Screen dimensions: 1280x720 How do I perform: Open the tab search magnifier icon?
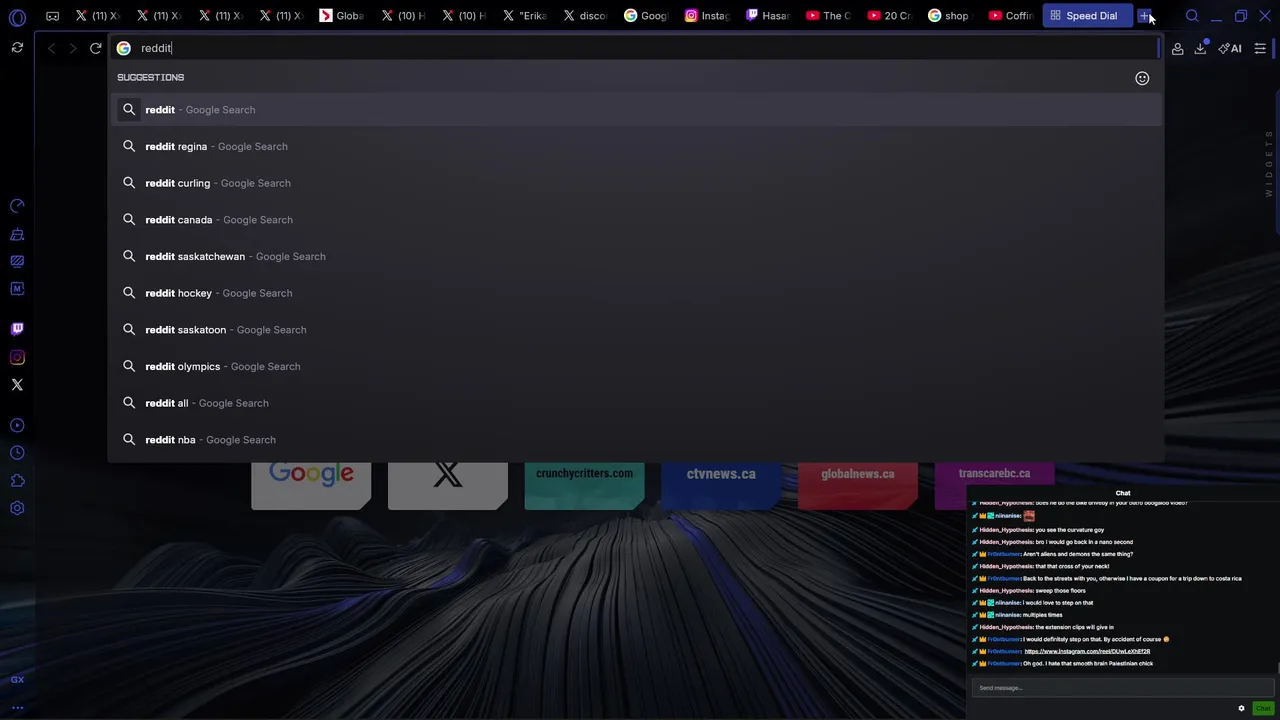[1192, 16]
